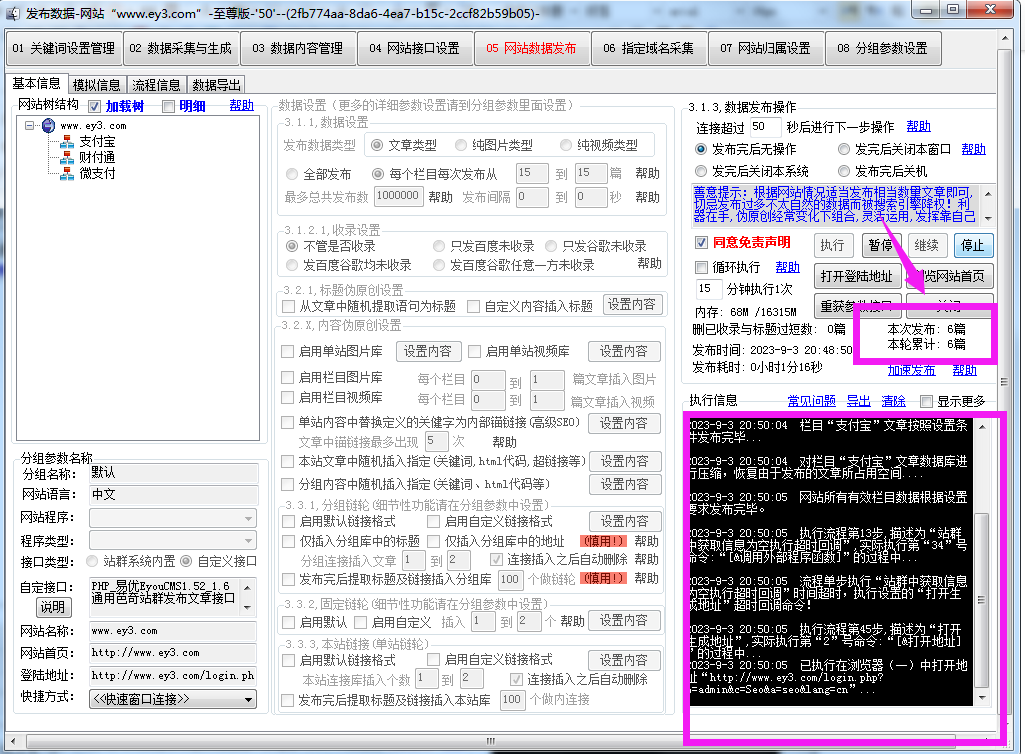Check the 启用栏目视频库 checkbox
Screen dimensions: 1025x754
[x=287, y=398]
